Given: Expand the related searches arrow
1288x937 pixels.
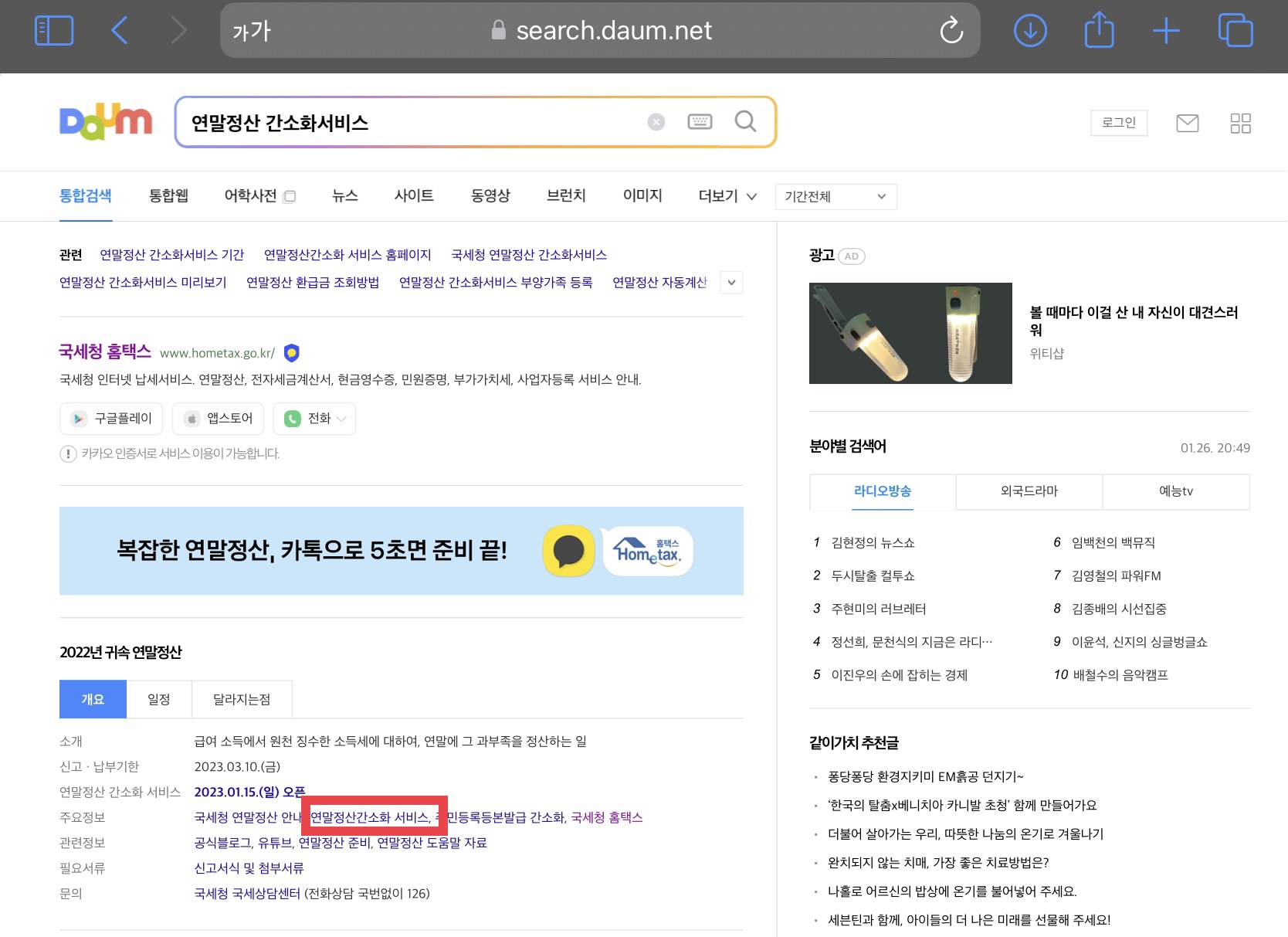Looking at the screenshot, I should (730, 283).
